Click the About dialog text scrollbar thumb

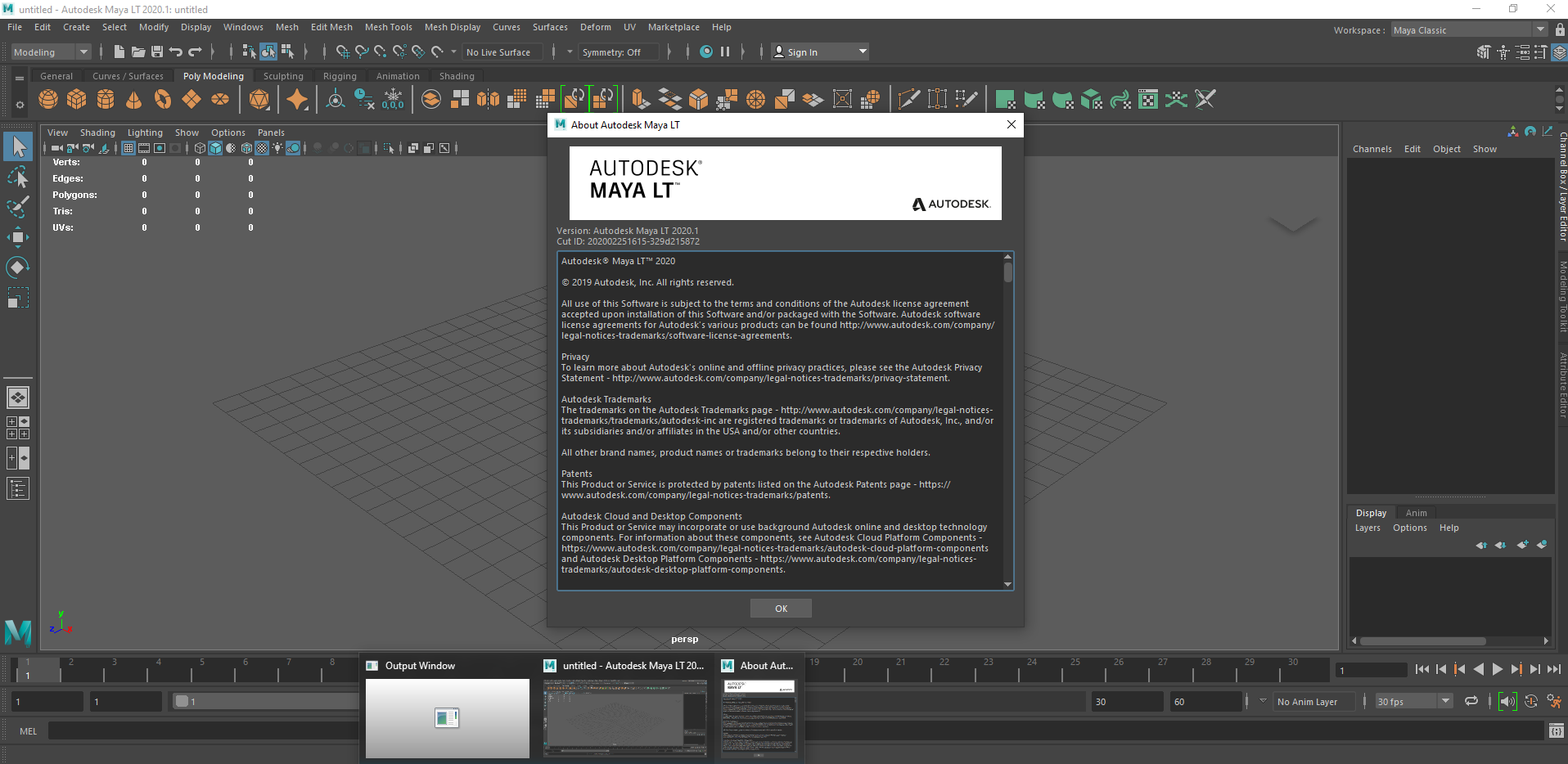click(1007, 271)
